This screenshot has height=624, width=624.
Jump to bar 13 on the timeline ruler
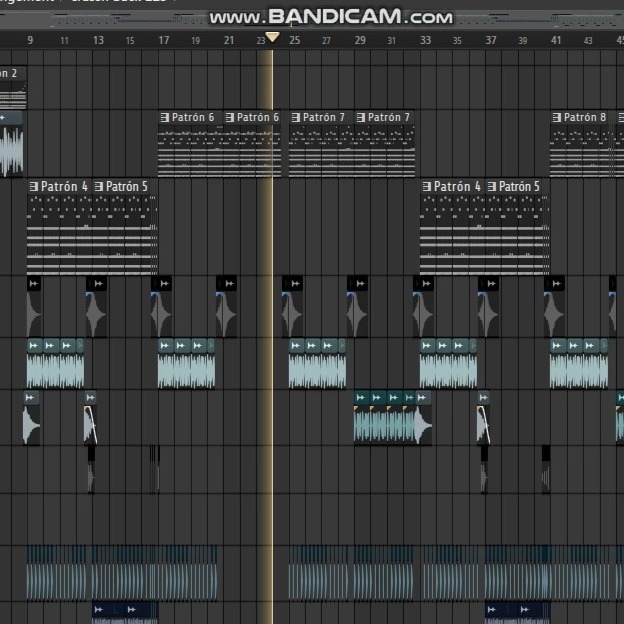coord(98,40)
